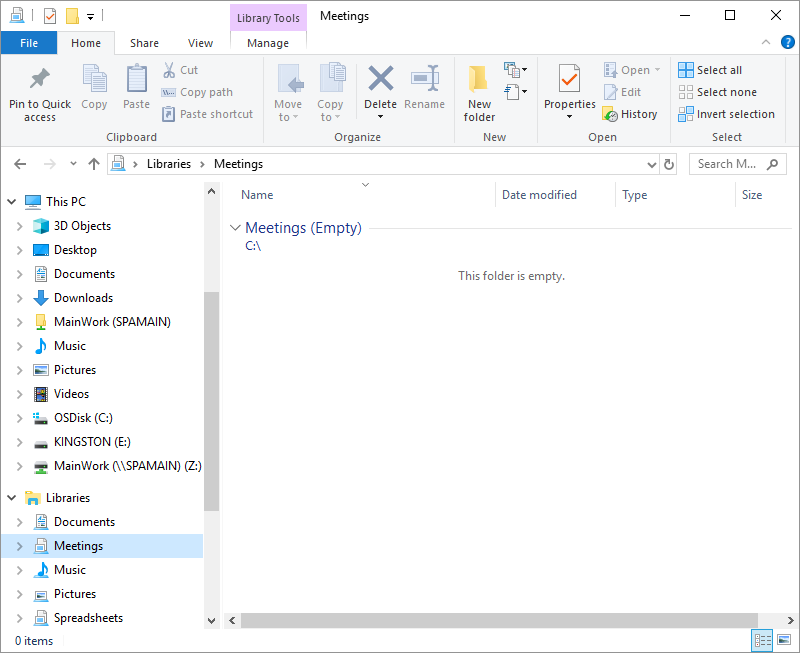800x653 pixels.
Task: Select Copy path in the ribbon
Action: (197, 92)
